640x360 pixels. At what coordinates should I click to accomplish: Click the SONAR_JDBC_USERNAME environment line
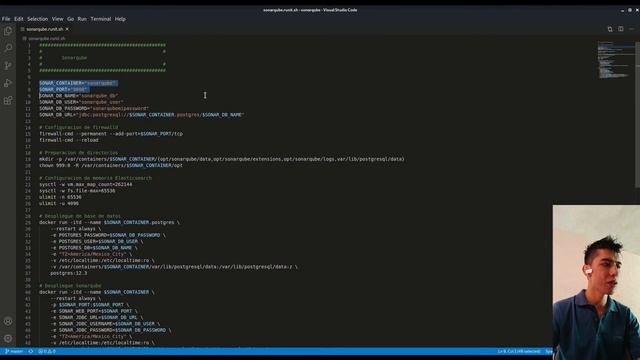[105, 324]
